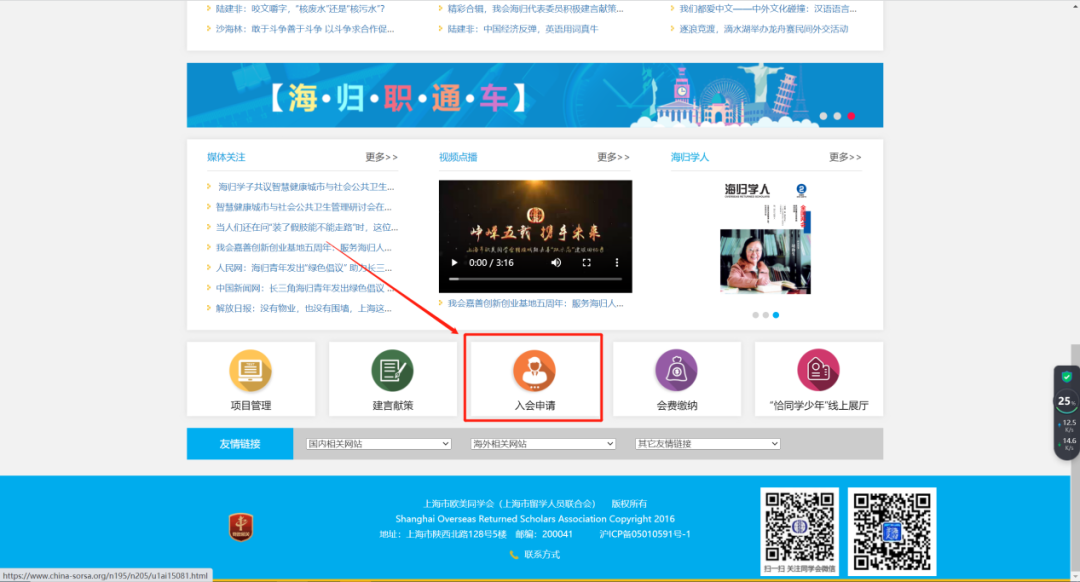Click the 会费缴纳 money bag icon
Viewport: 1080px width, 582px height.
(x=676, y=371)
